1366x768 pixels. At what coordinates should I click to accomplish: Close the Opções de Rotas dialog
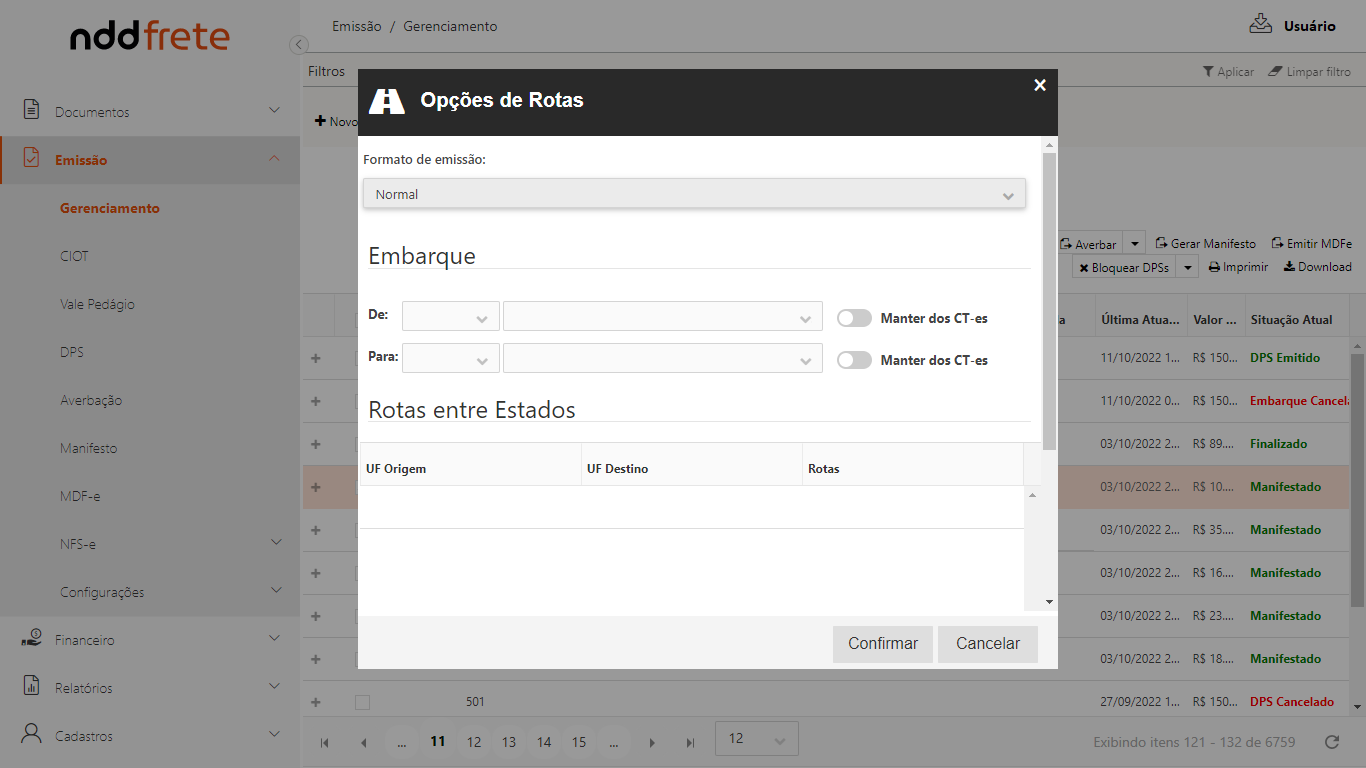pyautogui.click(x=1040, y=85)
